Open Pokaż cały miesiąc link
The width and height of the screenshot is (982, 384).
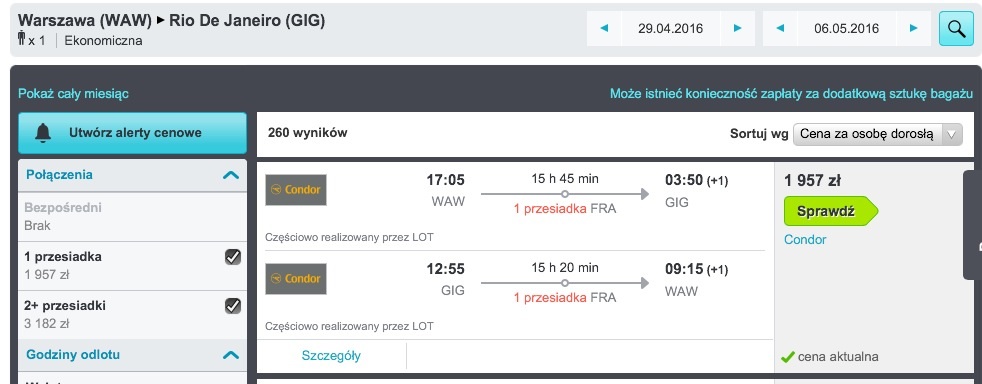[73, 94]
